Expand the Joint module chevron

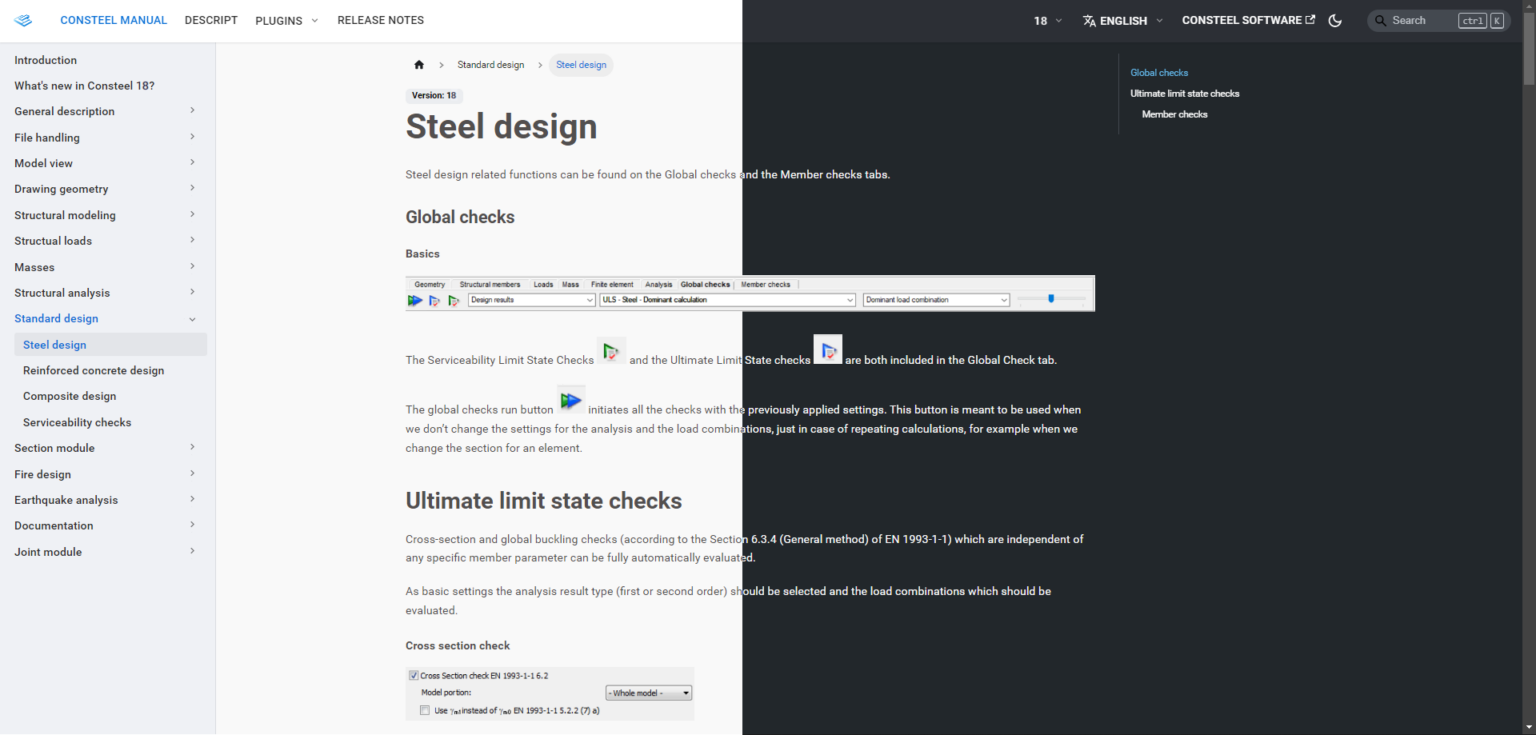pos(192,552)
